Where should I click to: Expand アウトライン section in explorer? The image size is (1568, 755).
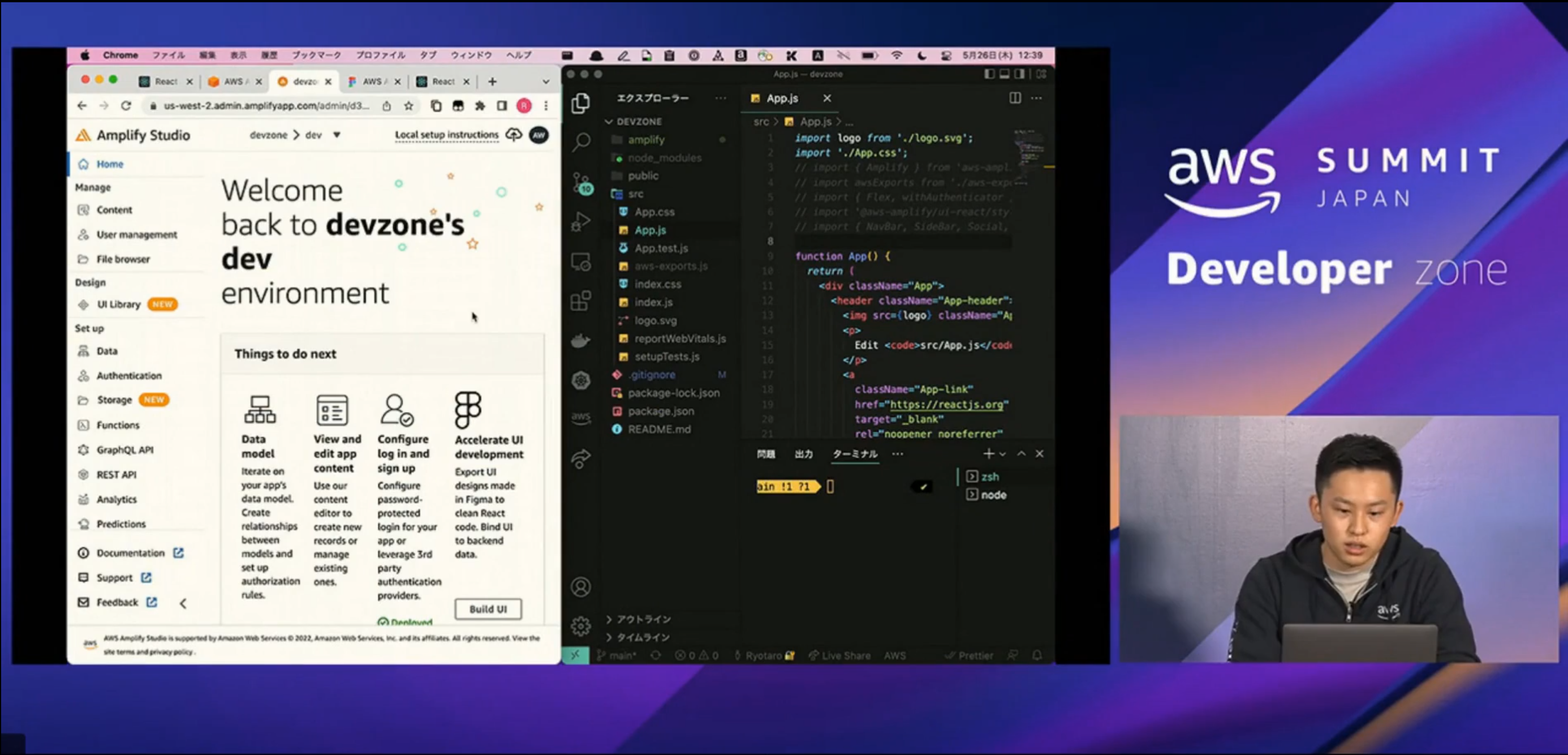point(643,619)
